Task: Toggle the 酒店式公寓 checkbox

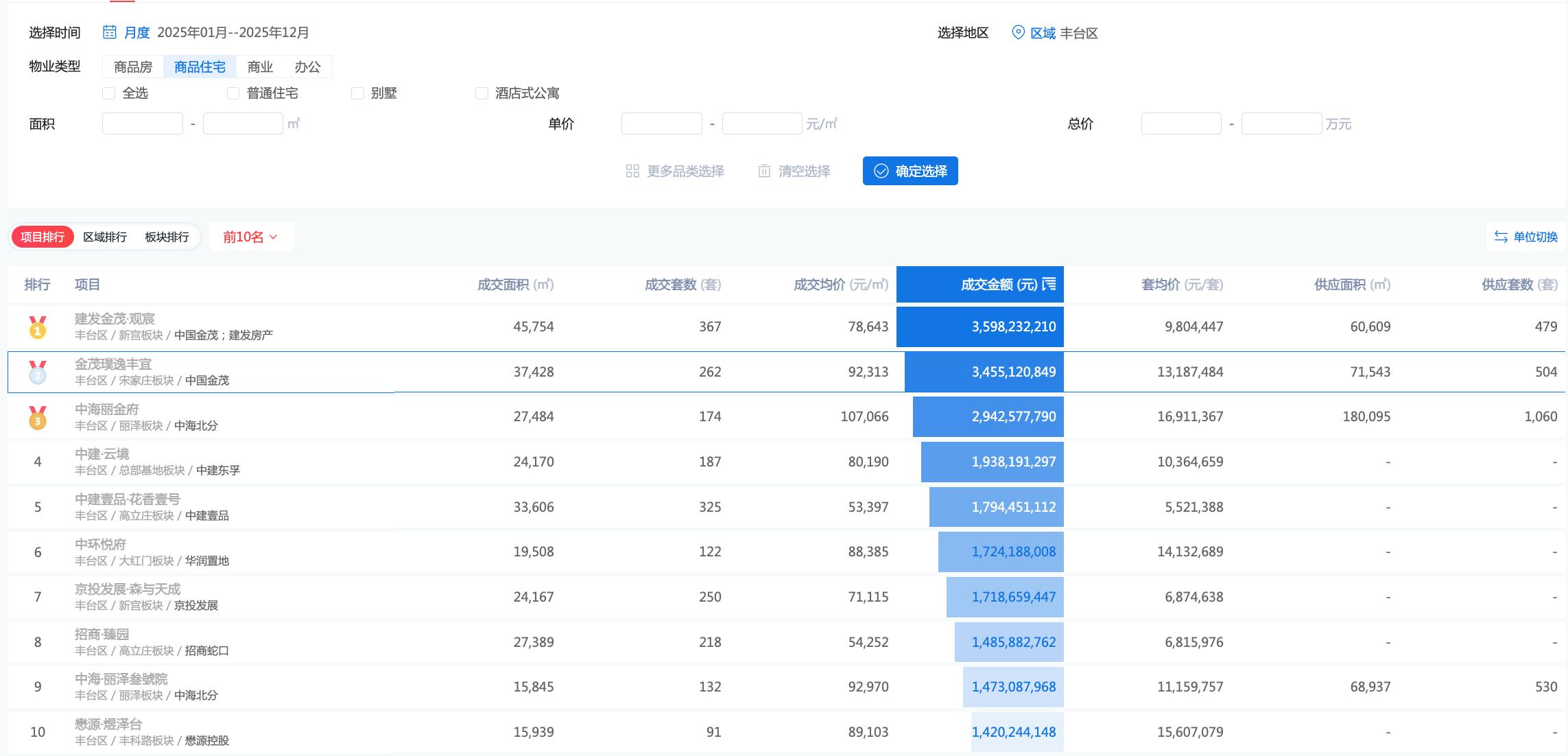Action: 482,93
